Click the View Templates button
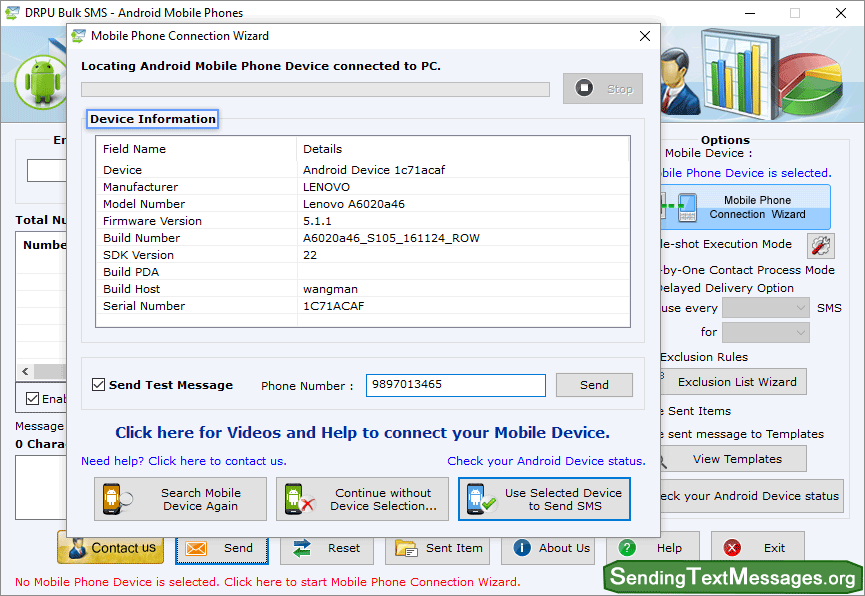This screenshot has width=865, height=596. click(x=734, y=459)
